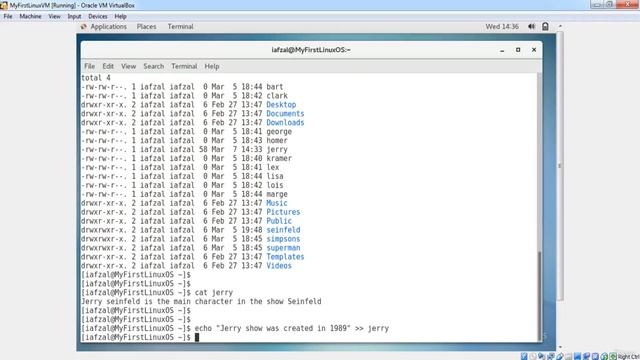Click Terminal in the GNOME top bar
This screenshot has height=360, width=640.
[x=180, y=27]
